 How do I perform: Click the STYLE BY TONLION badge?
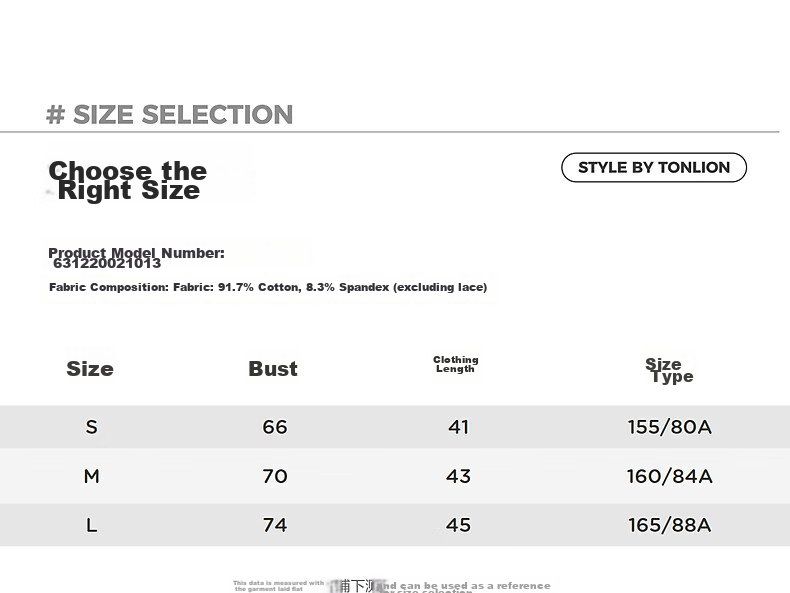653,167
